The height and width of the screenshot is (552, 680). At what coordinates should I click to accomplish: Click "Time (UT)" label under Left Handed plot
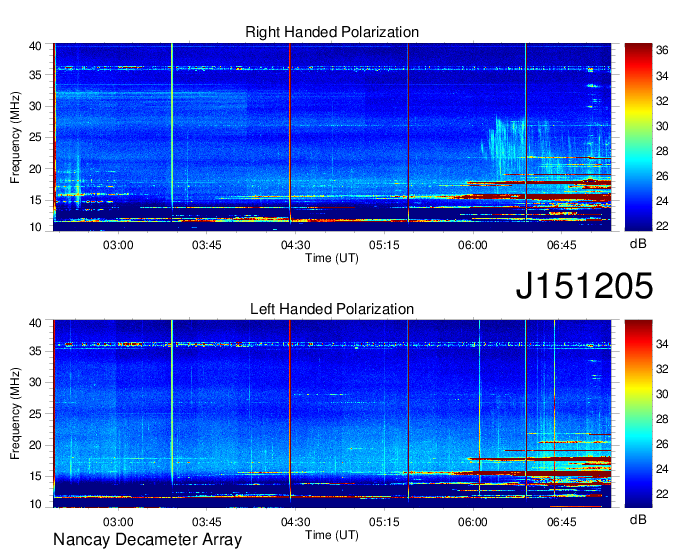click(x=332, y=535)
